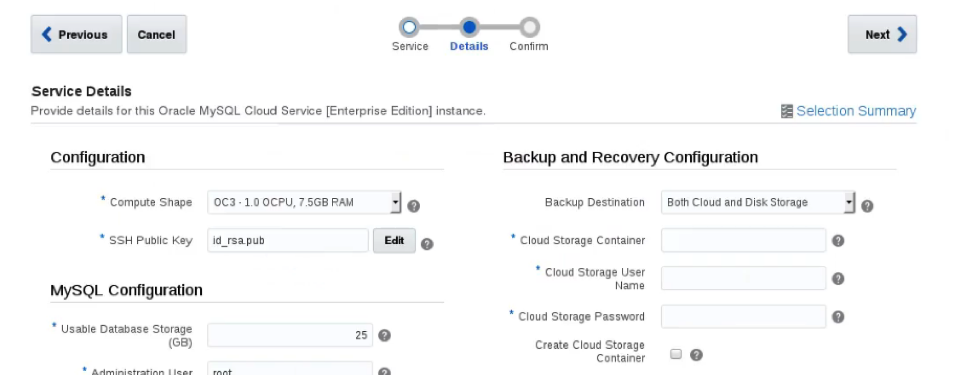The height and width of the screenshot is (375, 975).
Task: Click the Cloud Storage Container field
Action: 744,240
